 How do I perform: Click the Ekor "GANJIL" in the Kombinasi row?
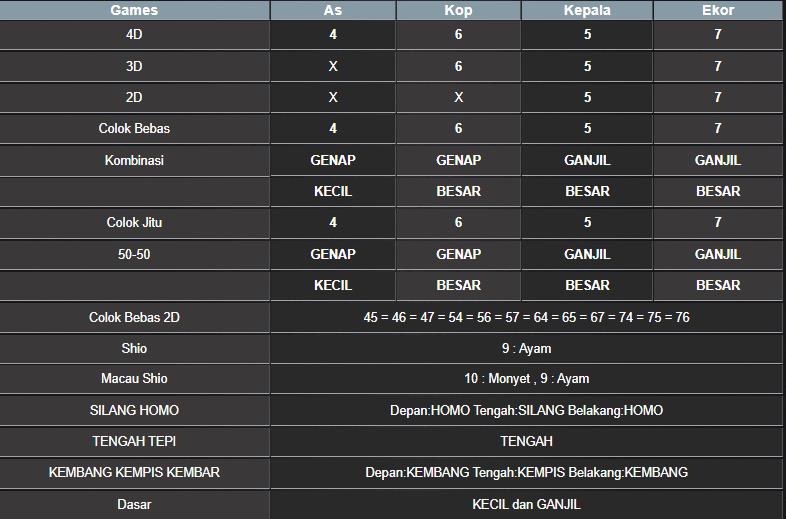(718, 160)
